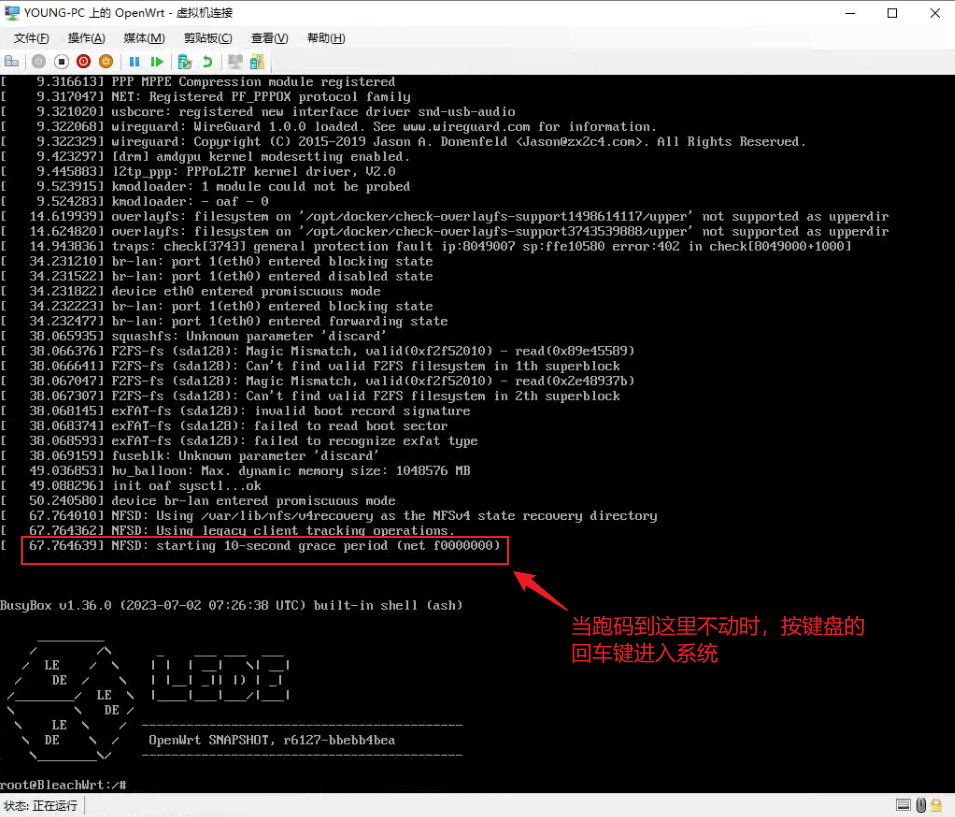Pause the virtual machine
The image size is (955, 817).
point(135,62)
